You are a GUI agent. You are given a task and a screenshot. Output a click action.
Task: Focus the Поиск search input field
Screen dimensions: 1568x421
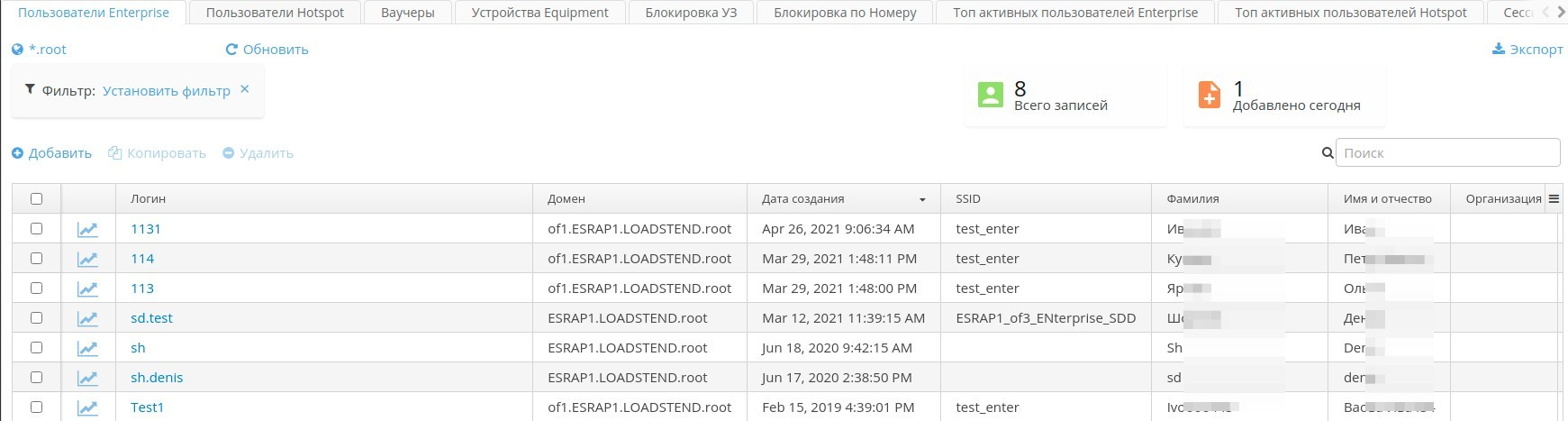click(1447, 153)
